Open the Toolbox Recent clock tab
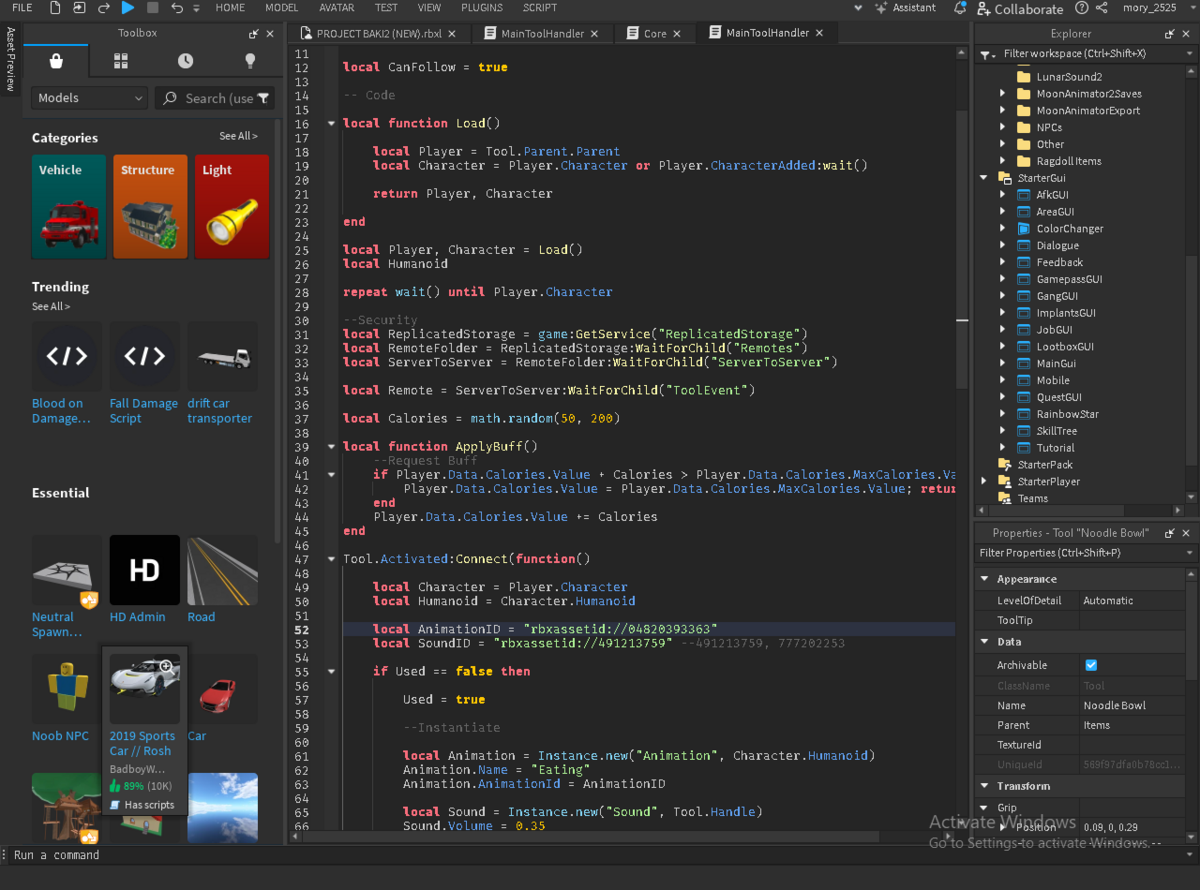The image size is (1200, 890). (185, 62)
